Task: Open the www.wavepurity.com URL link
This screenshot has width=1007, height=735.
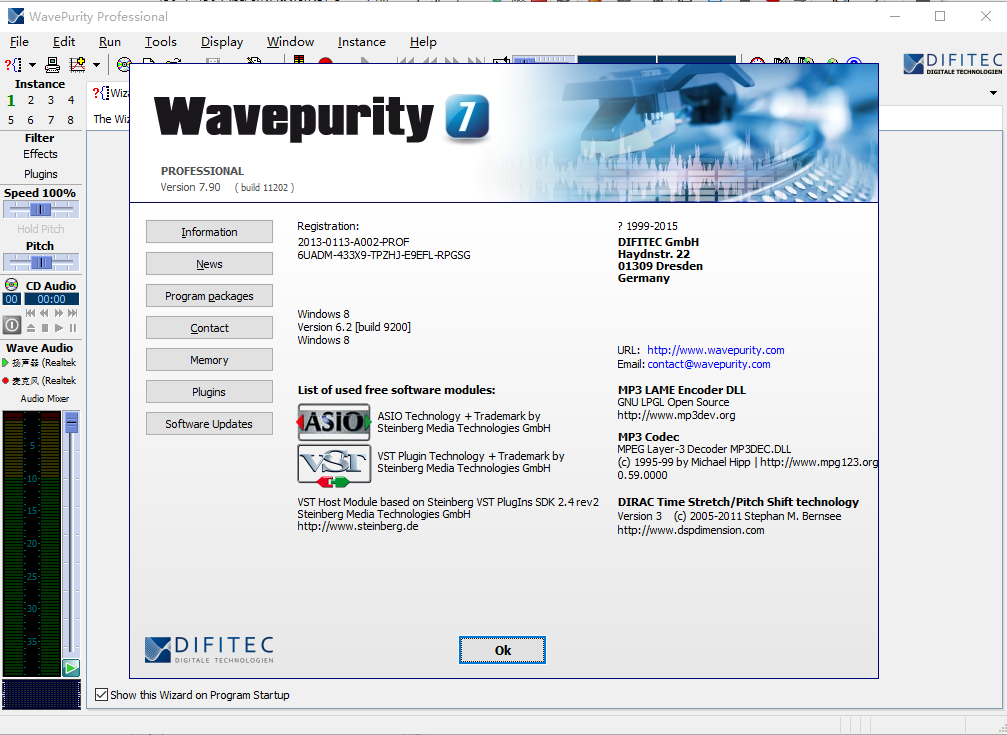Action: (715, 350)
